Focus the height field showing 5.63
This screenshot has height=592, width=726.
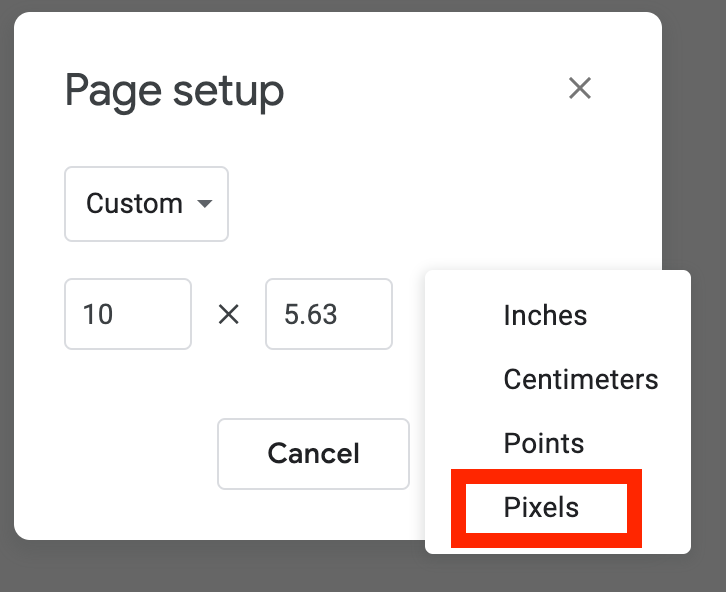328,315
